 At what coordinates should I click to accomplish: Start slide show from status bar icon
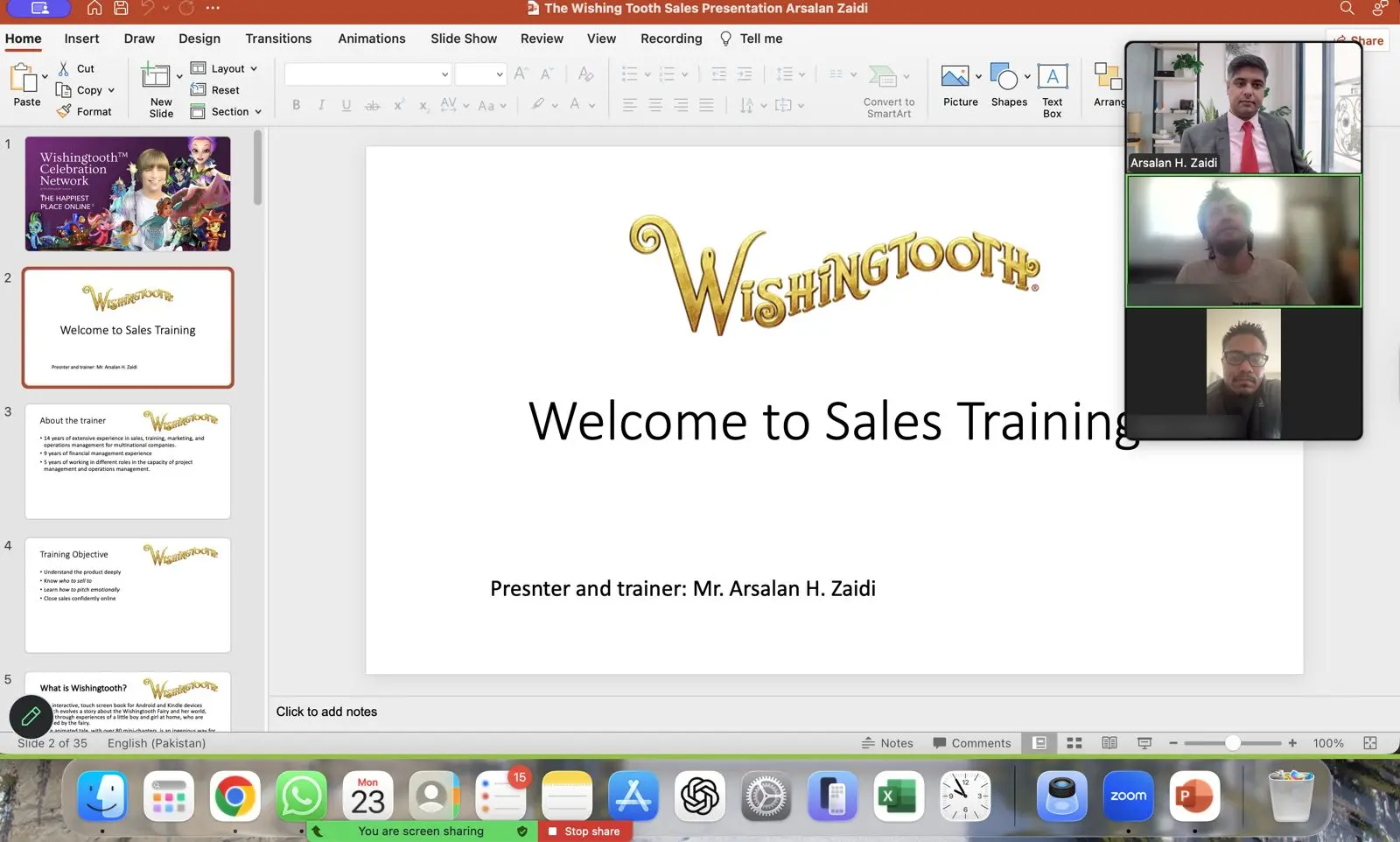(1144, 743)
